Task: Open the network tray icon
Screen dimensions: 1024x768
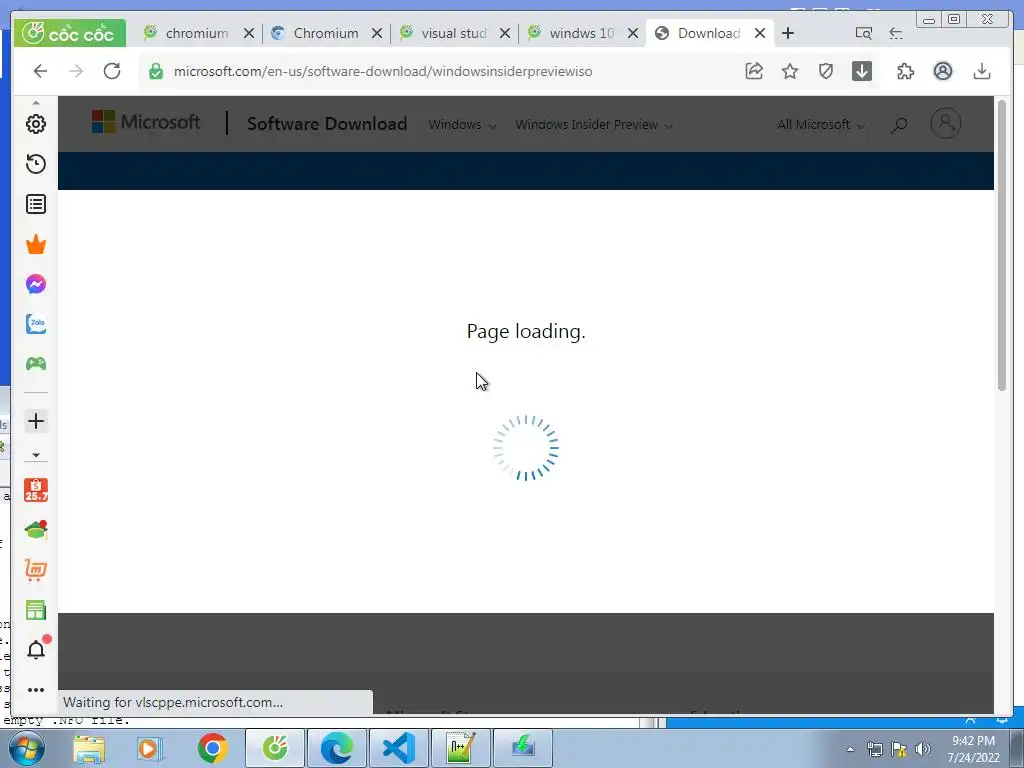Action: click(x=874, y=749)
